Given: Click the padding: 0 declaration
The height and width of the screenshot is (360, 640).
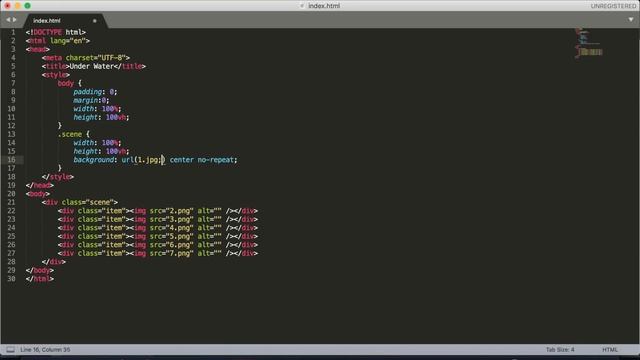Looking at the screenshot, I should coord(96,92).
